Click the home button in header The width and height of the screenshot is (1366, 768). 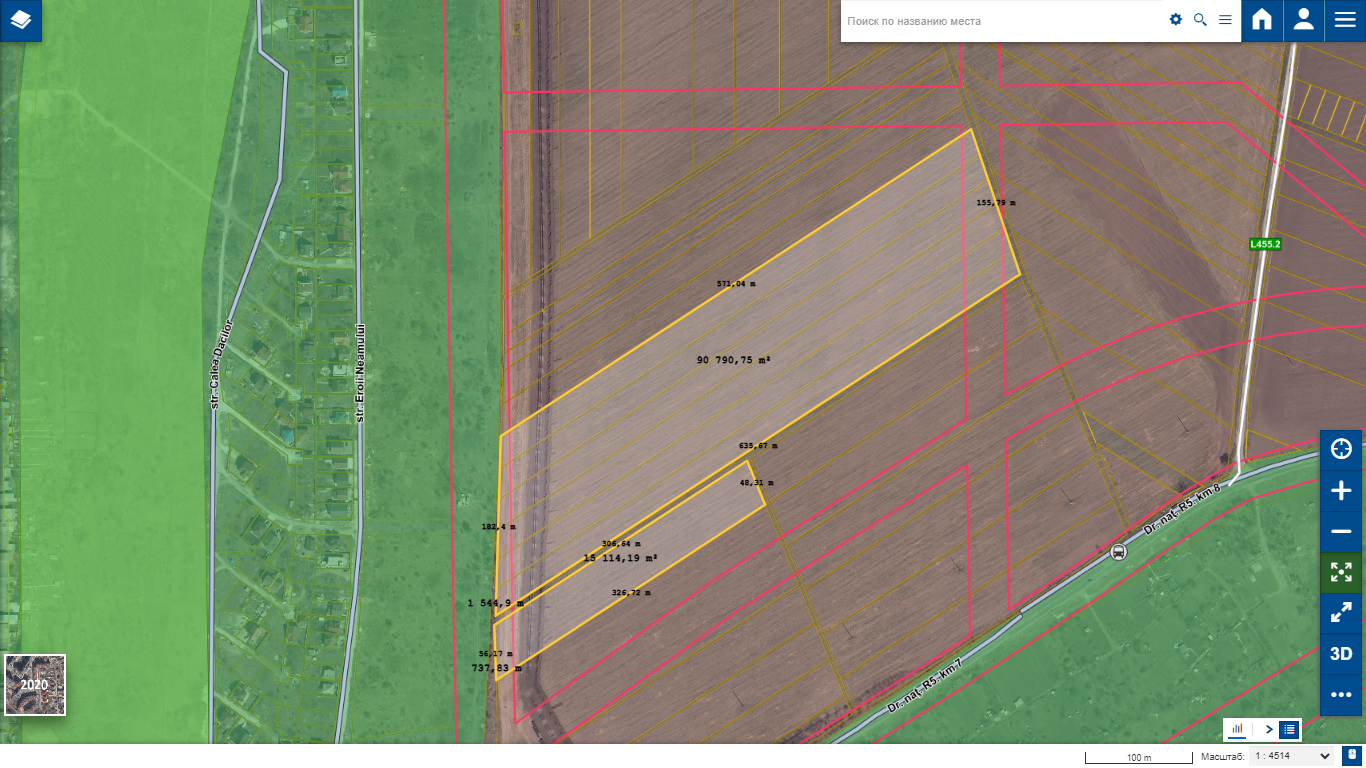1262,21
